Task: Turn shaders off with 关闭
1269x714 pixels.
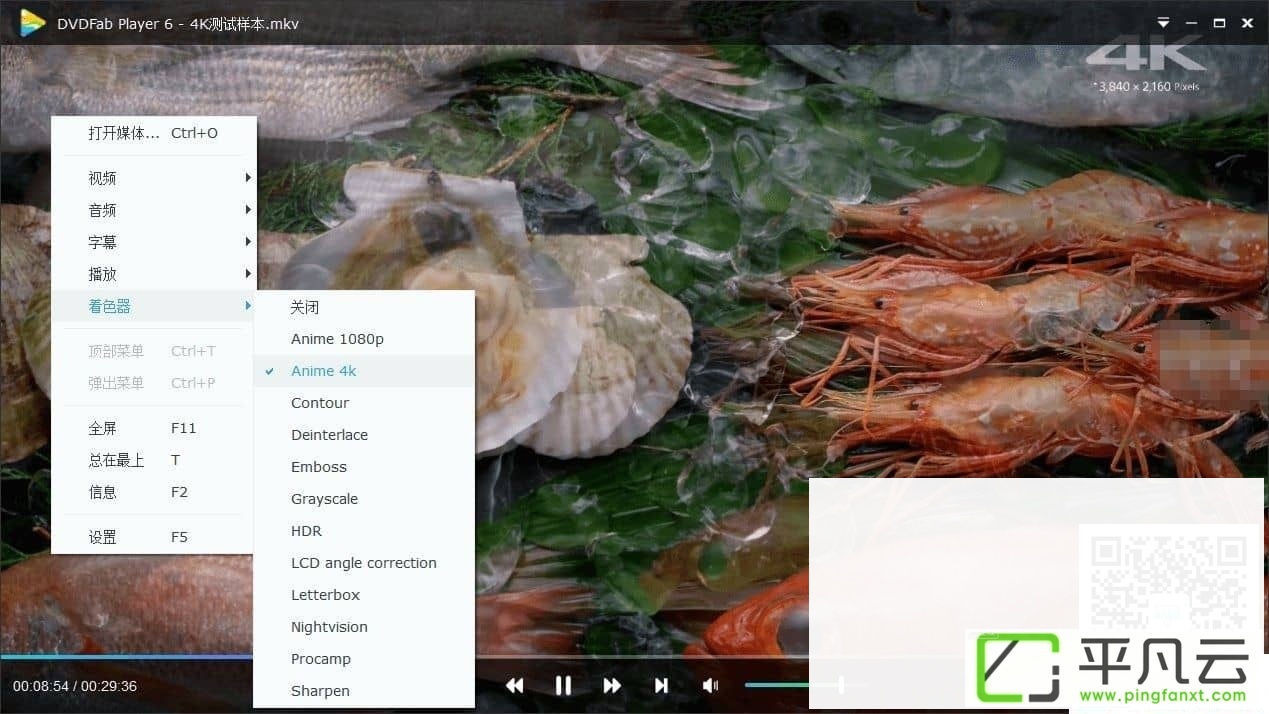Action: (x=364, y=307)
